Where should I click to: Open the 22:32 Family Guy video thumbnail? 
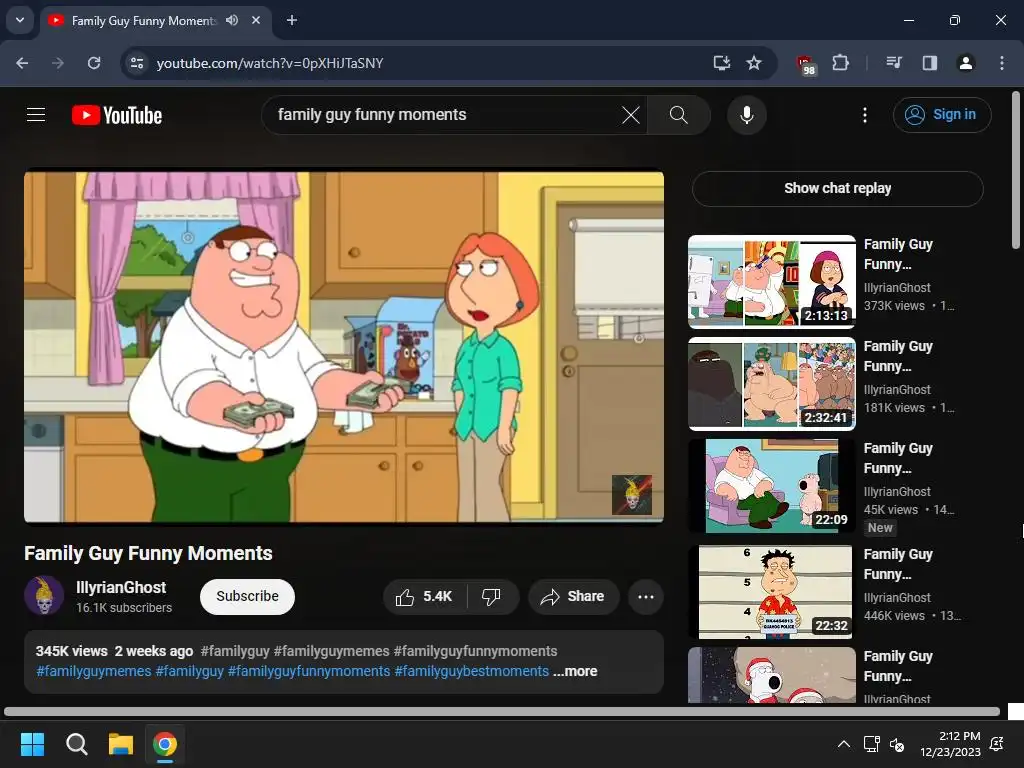tap(772, 591)
